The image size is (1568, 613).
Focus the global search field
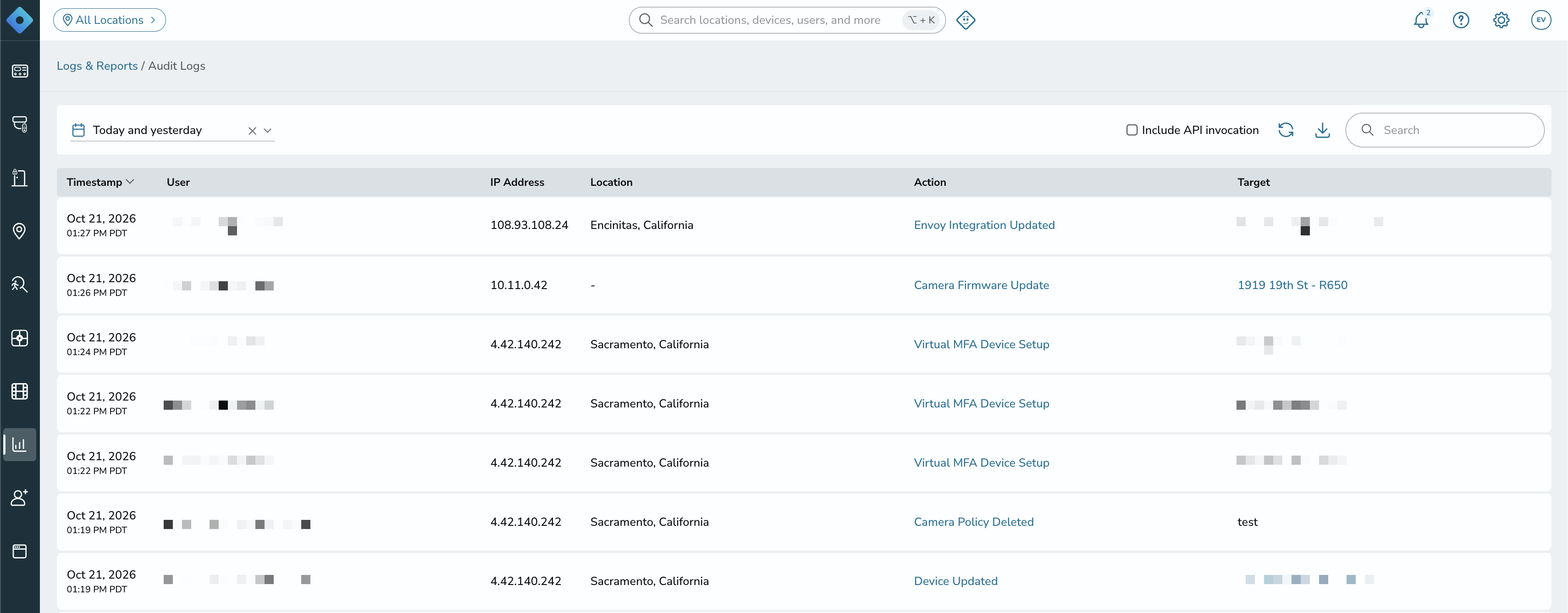pos(786,20)
